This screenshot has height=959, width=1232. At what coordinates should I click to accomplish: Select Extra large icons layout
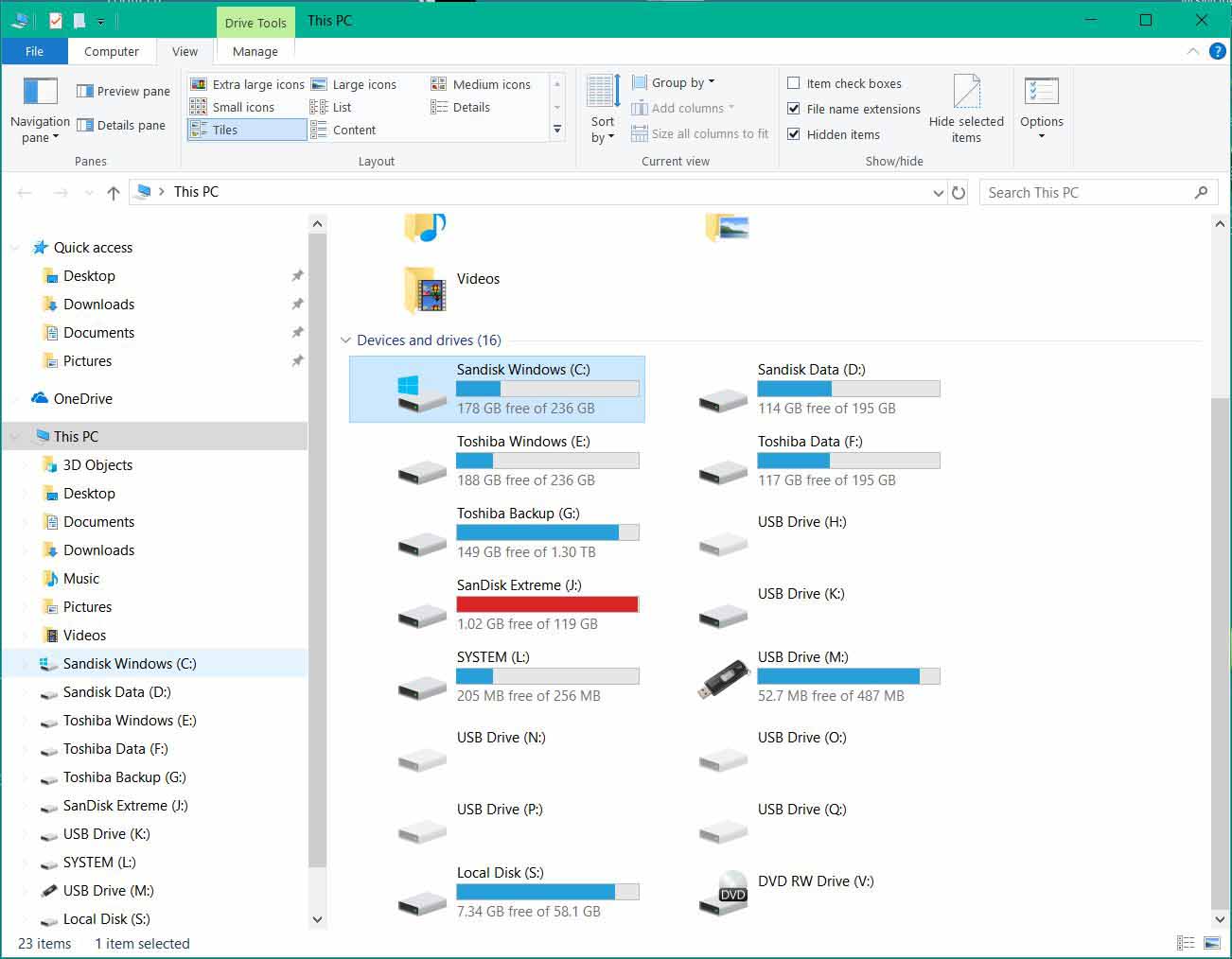tap(247, 84)
